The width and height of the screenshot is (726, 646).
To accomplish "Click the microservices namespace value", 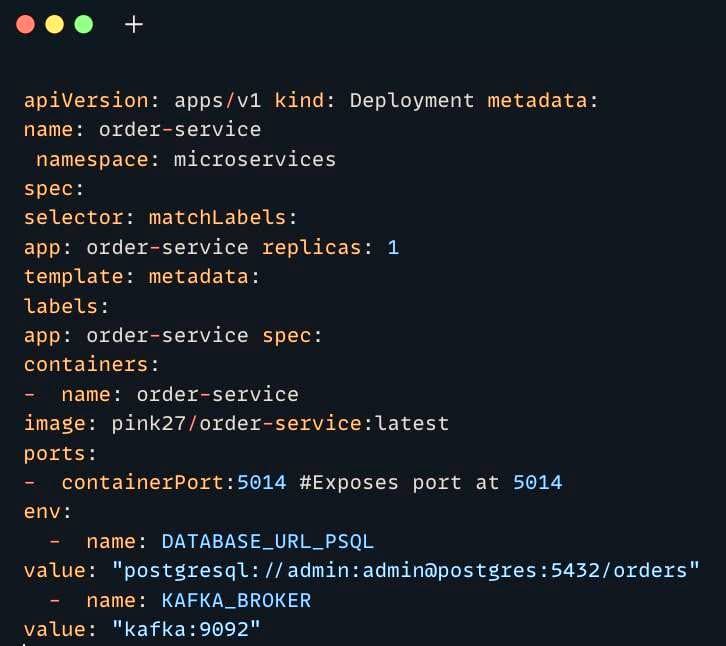I will tap(254, 159).
